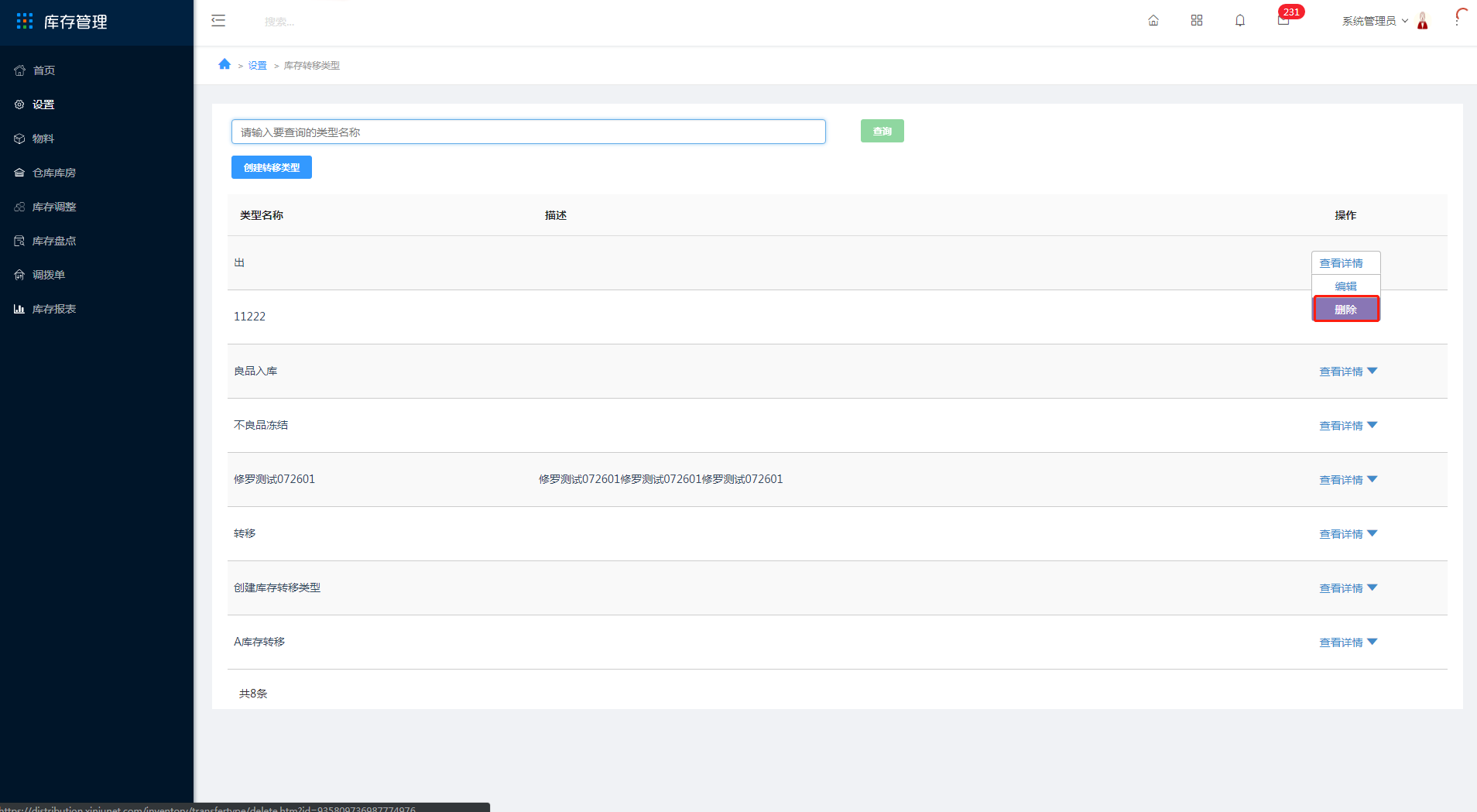Click the top 搜索 search box
Screen dimensions: 1477x812
pyautogui.click(x=280, y=22)
